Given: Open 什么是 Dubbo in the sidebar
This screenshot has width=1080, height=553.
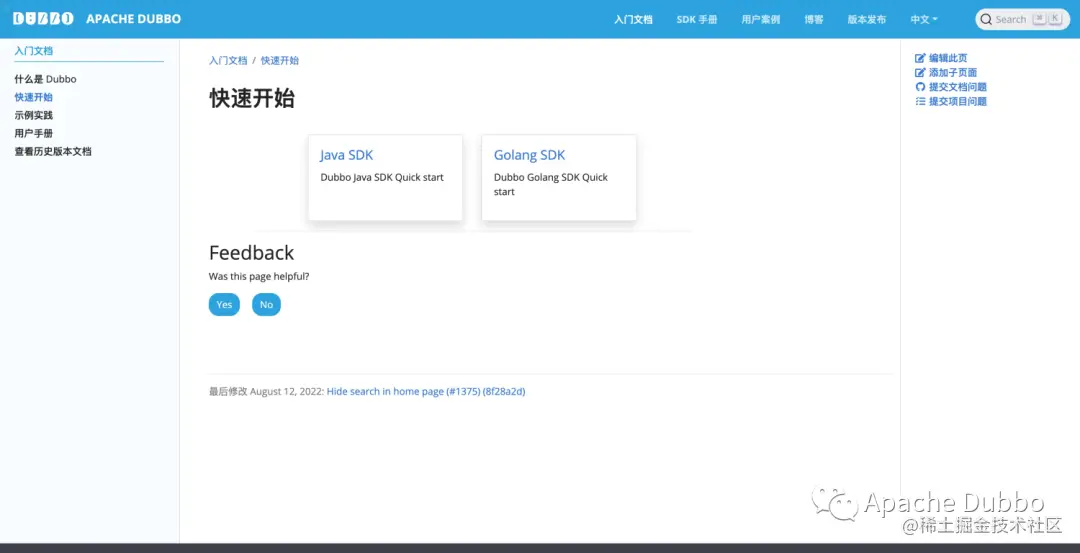Looking at the screenshot, I should tap(45, 79).
